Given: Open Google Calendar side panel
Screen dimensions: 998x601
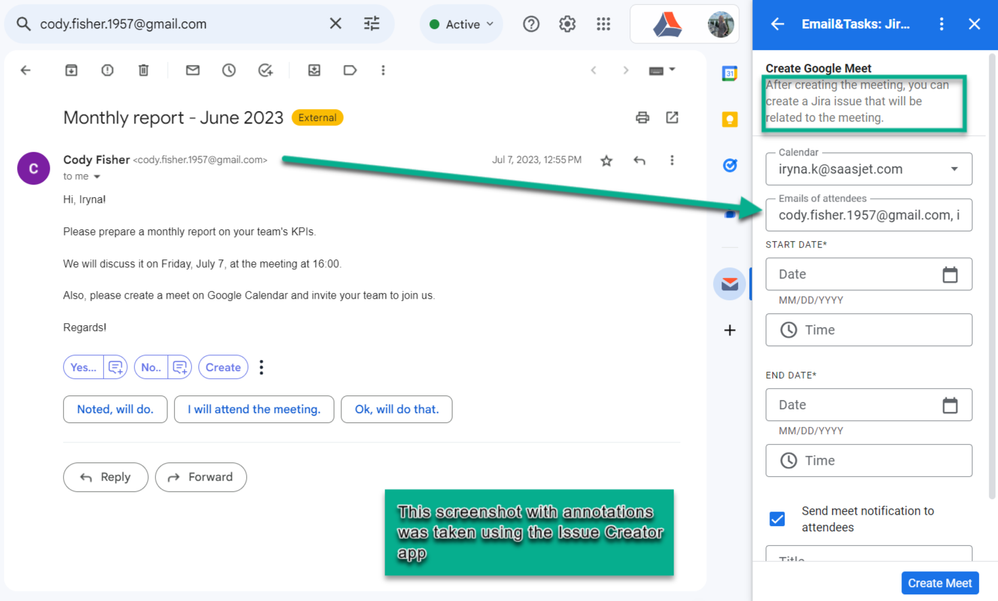Looking at the screenshot, I should 729,74.
